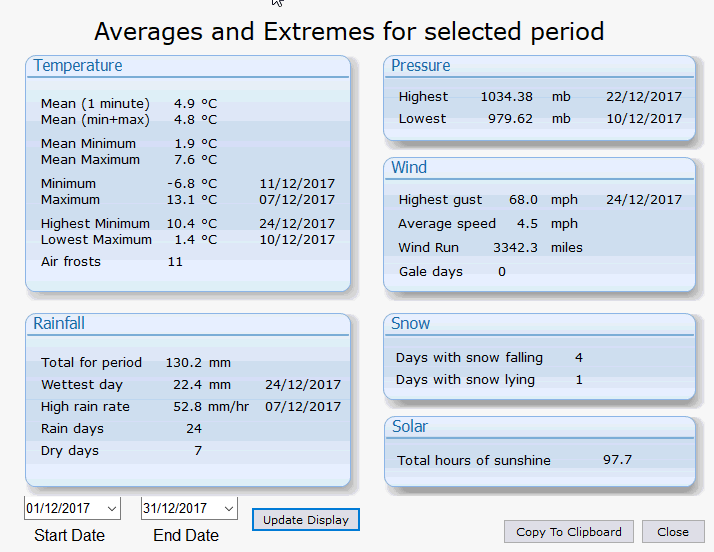Viewport: 714px width, 552px height.
Task: Click the High rain rate 52.8 mm/hr
Action: point(211,406)
